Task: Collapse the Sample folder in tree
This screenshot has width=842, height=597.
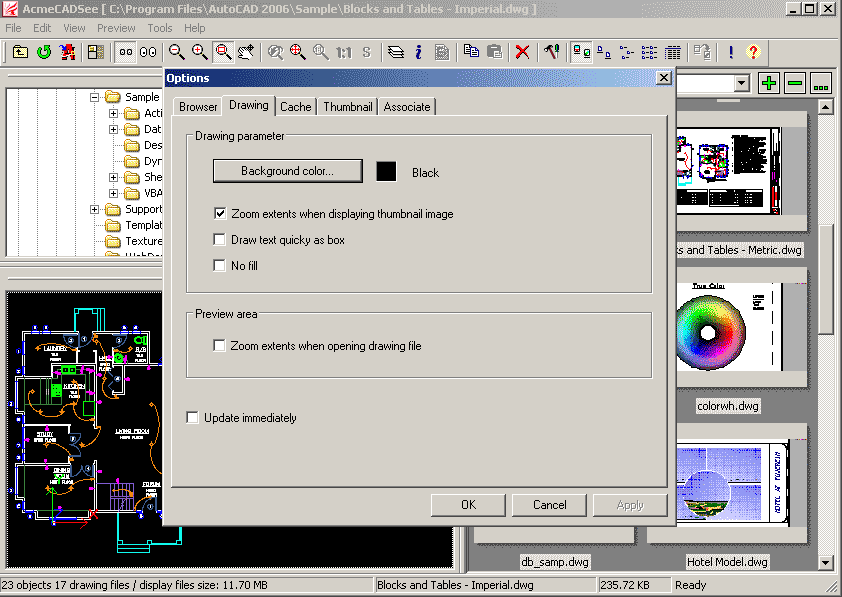Action: [x=95, y=97]
